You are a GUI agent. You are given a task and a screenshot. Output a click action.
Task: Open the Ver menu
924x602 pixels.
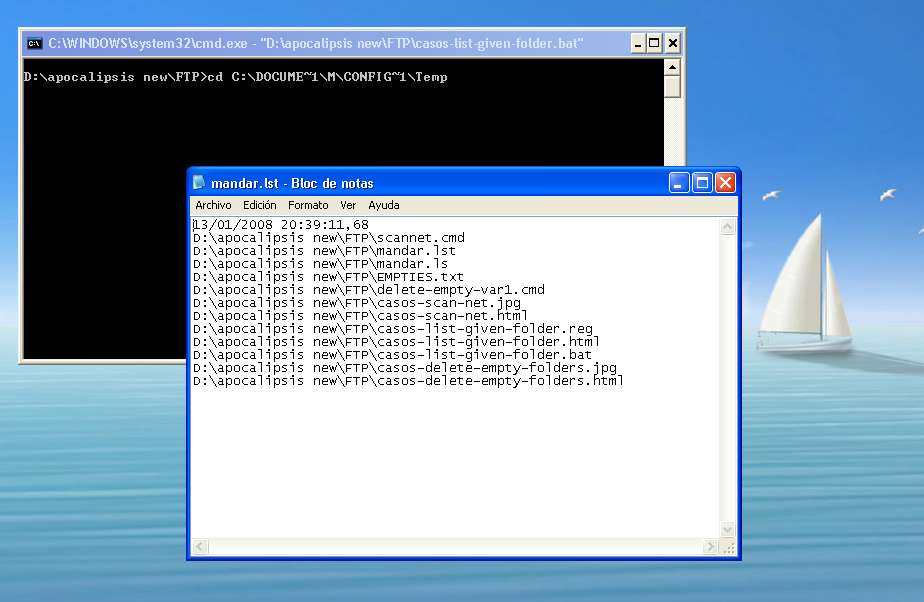click(348, 205)
